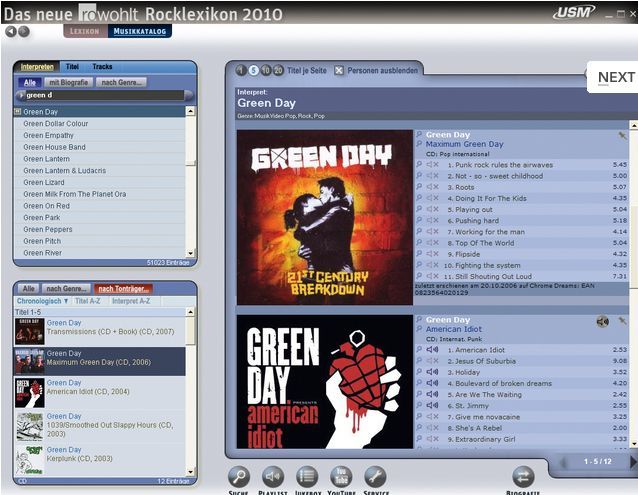
Task: Click the pin icon on American Idiot album
Action: point(623,321)
